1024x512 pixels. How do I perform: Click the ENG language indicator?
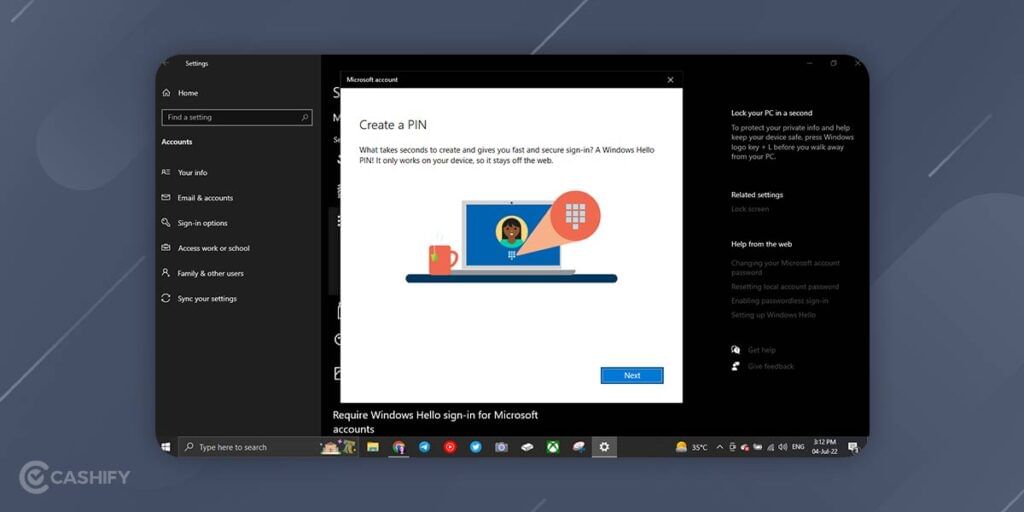pos(798,447)
